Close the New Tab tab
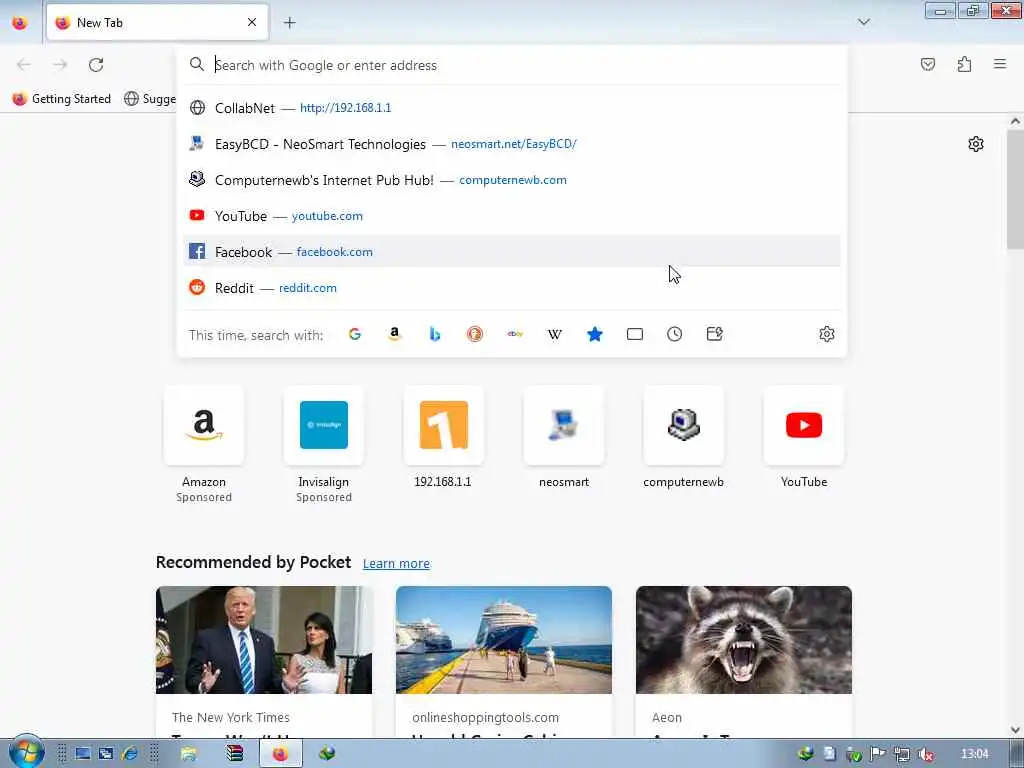Viewport: 1024px width, 768px height. 252,23
